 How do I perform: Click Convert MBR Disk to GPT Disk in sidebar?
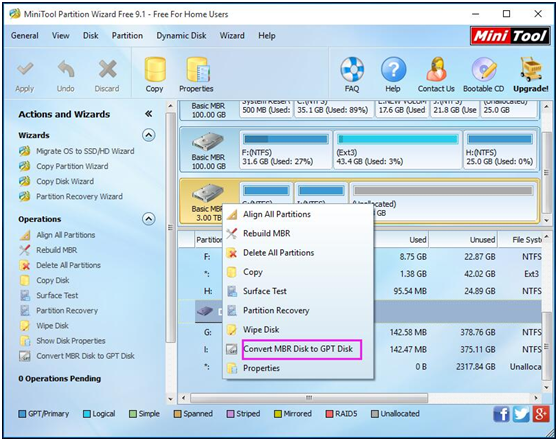(x=85, y=356)
